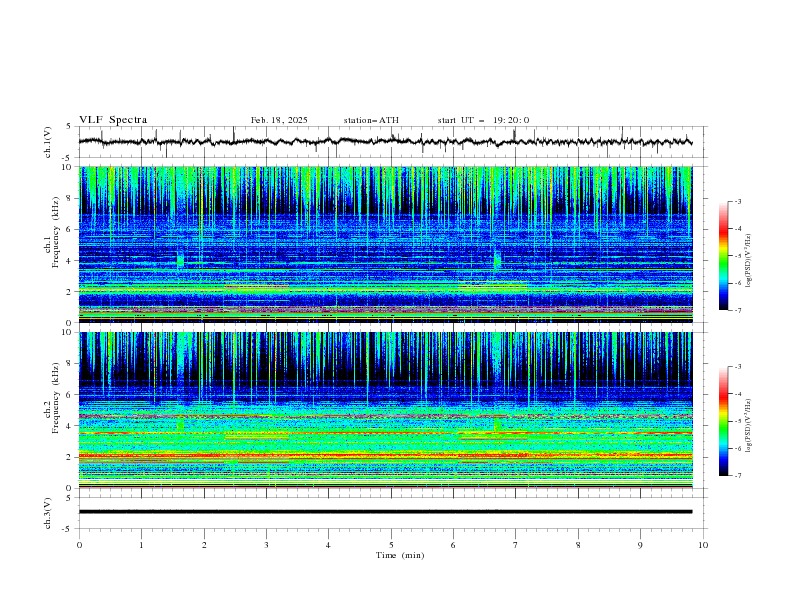The image size is (792, 612).
Task: Click the ch.1(V) waveform trace
Action: (x=385, y=141)
